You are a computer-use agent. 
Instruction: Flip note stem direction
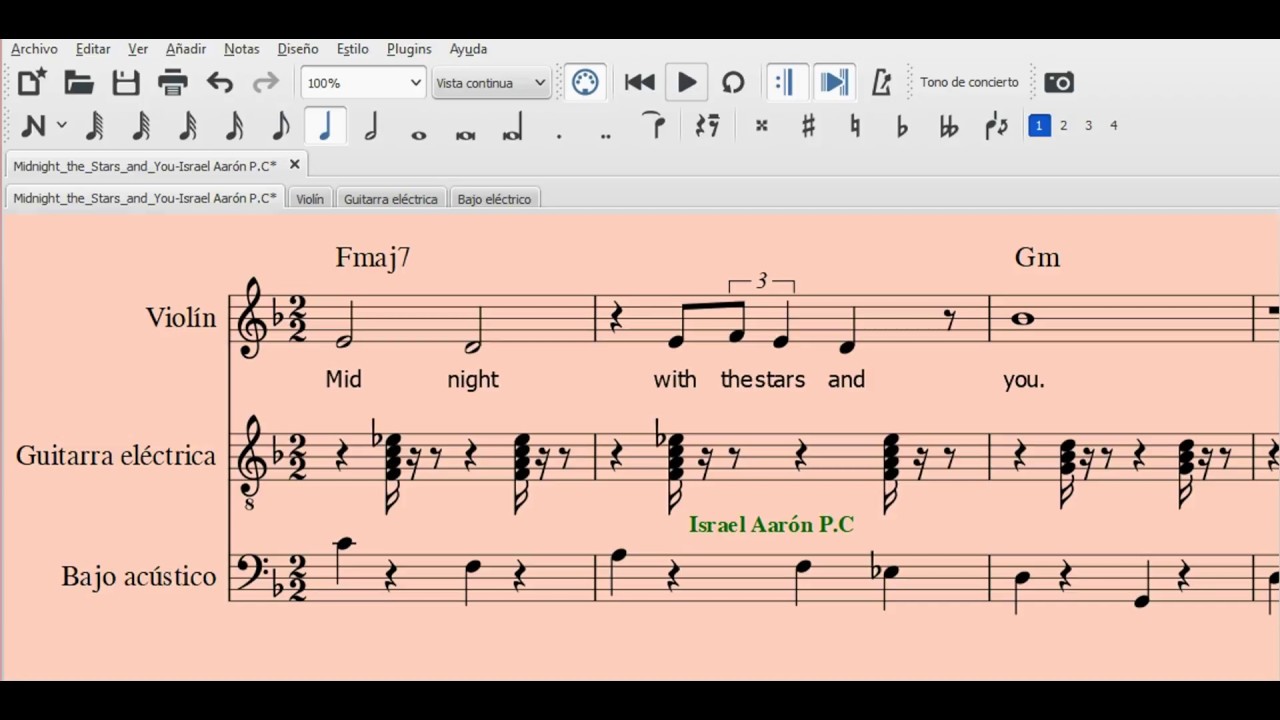(995, 126)
